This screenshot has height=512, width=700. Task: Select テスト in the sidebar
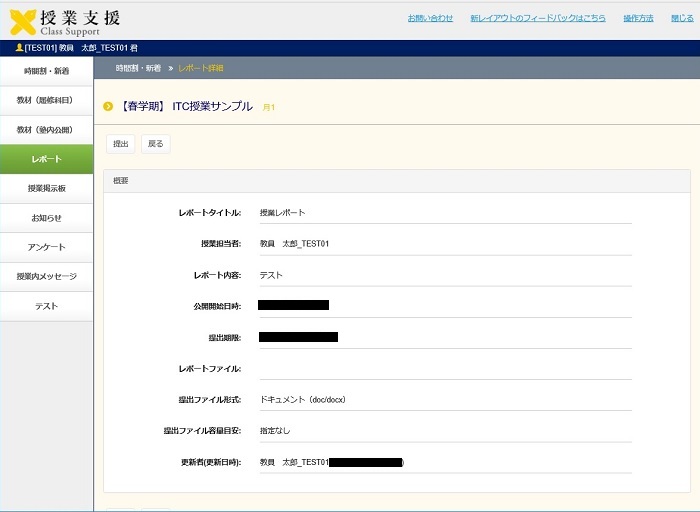pyautogui.click(x=46, y=306)
